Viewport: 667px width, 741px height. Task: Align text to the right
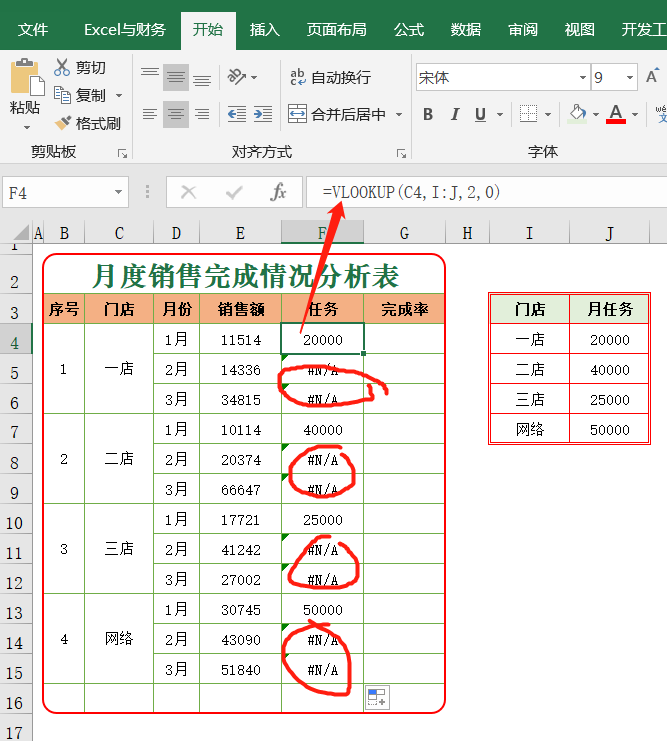tap(202, 114)
